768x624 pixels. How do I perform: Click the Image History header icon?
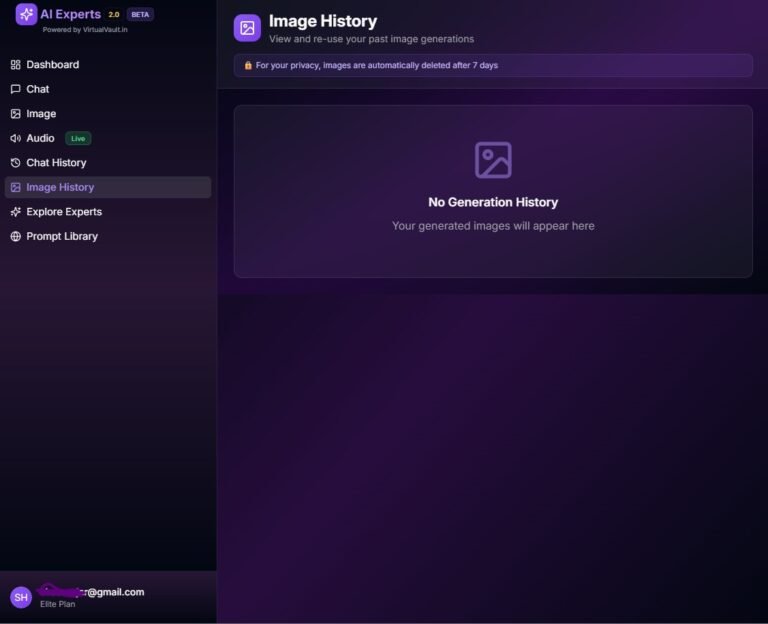pos(247,28)
